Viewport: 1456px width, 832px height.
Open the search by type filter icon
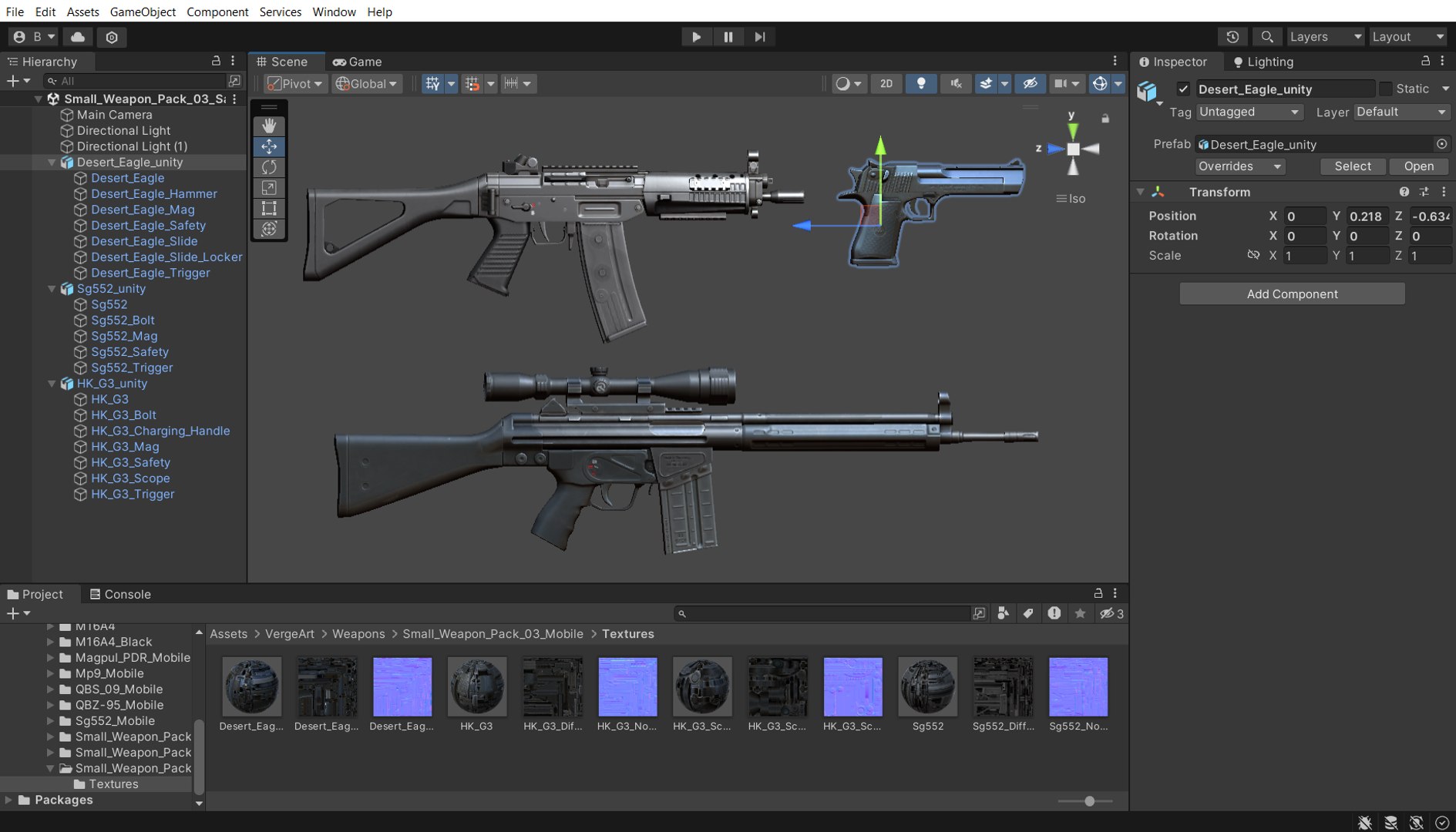click(1003, 613)
